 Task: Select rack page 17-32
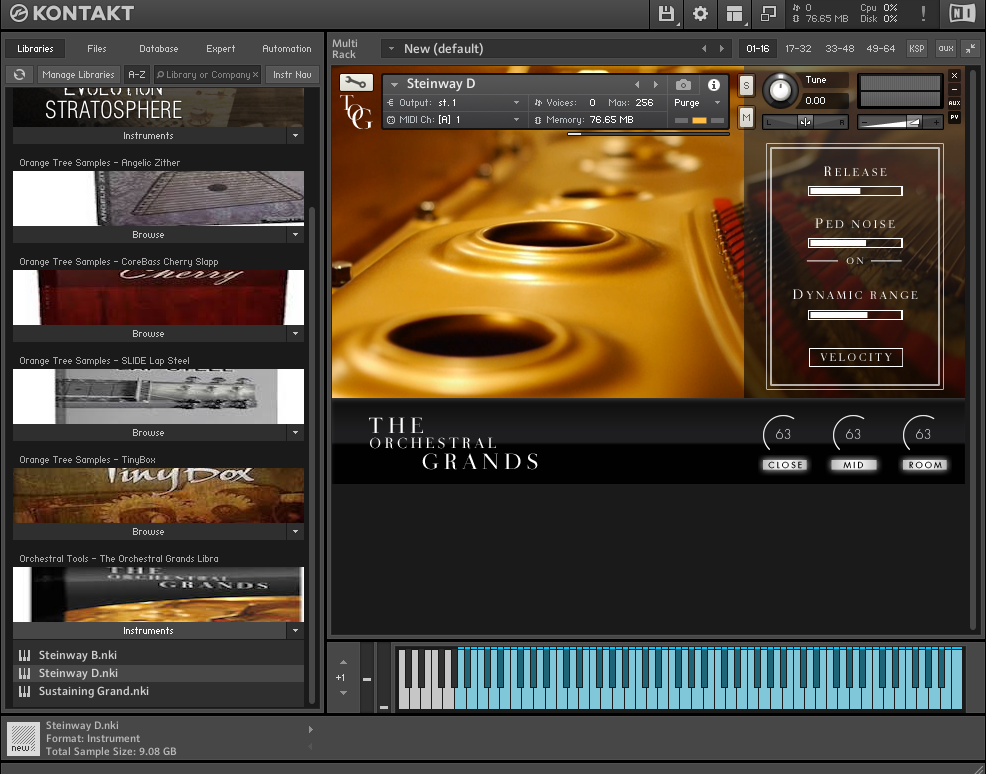pos(798,48)
